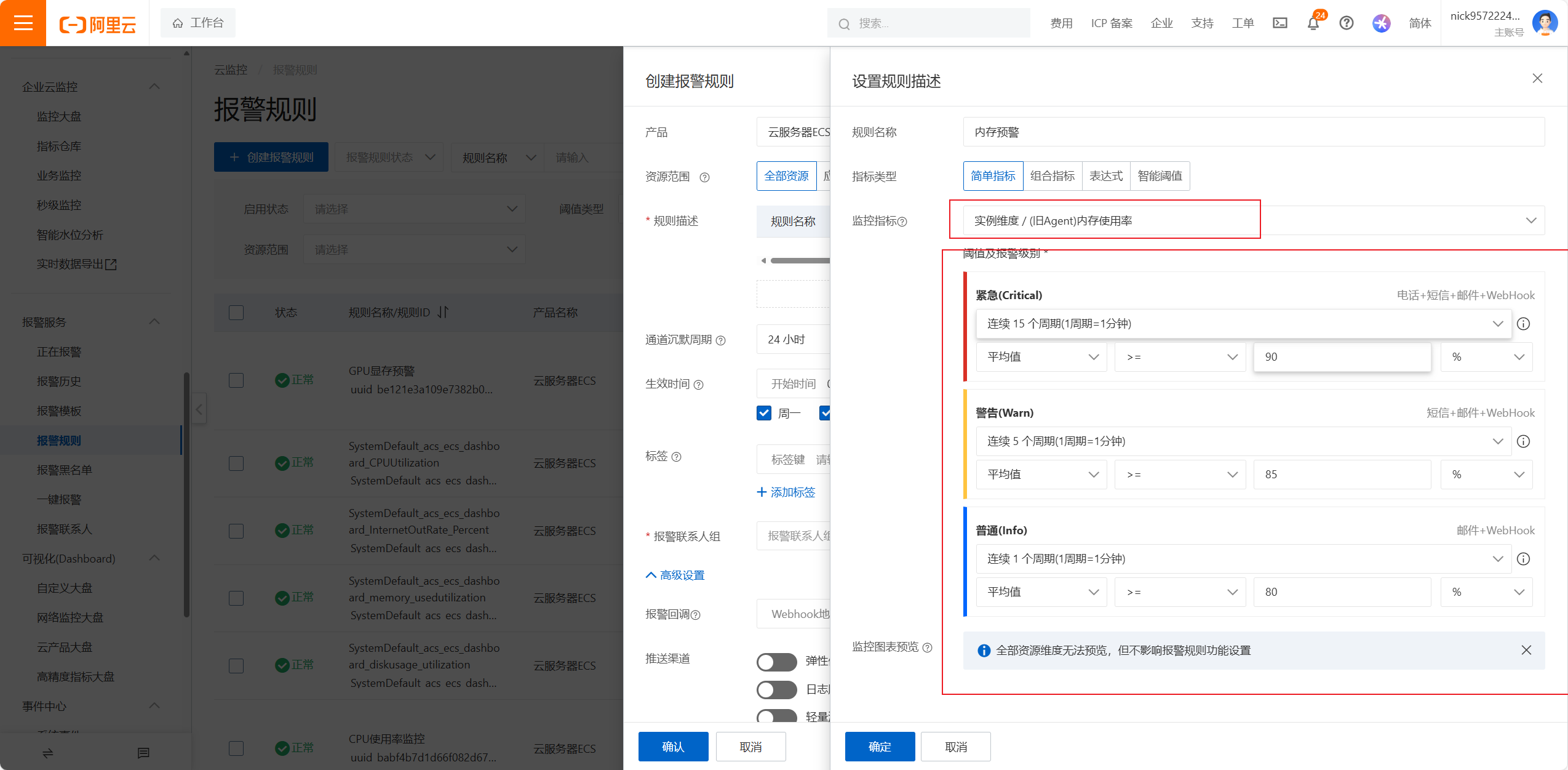
Task: Open the hamburger navigation menu
Action: click(x=23, y=23)
